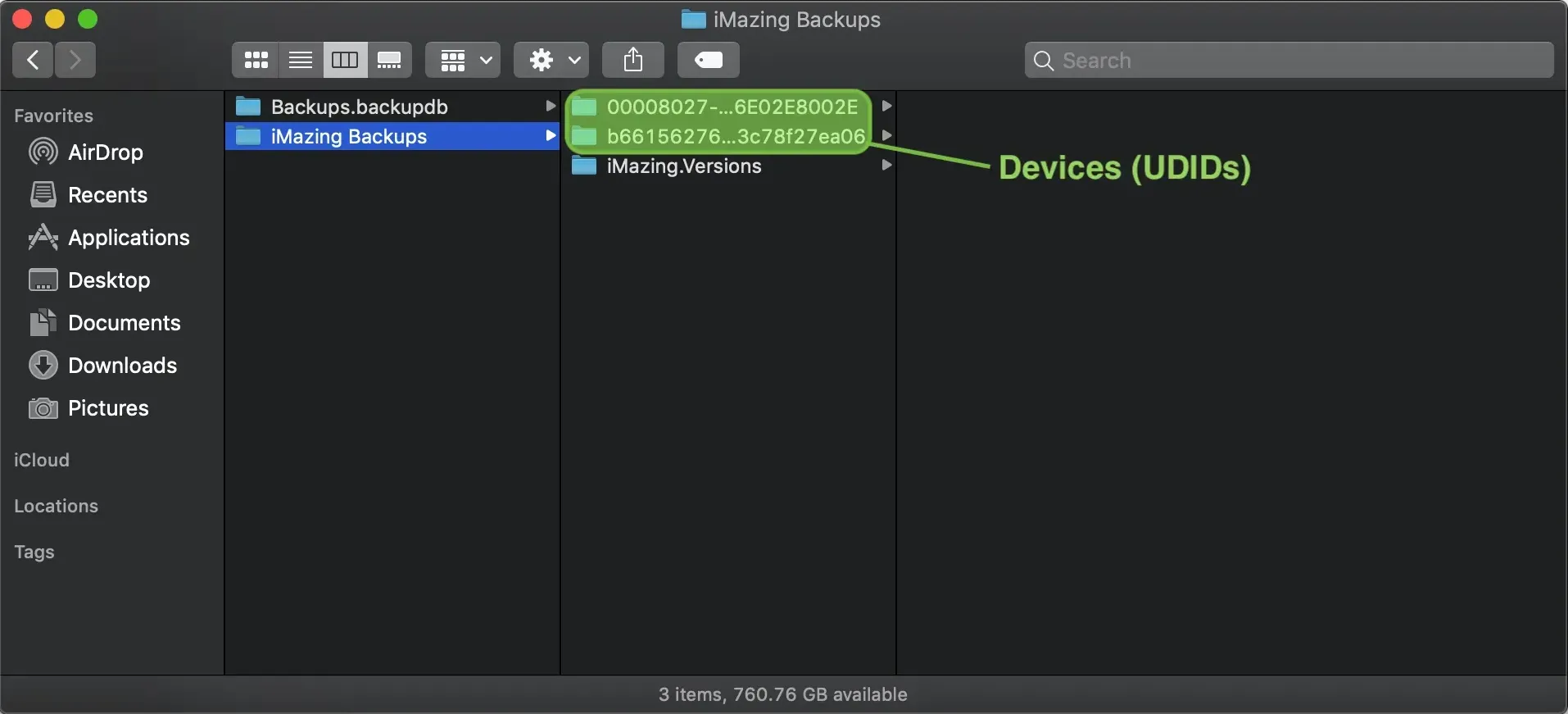Click the 00008027-...6E02E8002E folder icon
The image size is (1568, 714).
click(x=584, y=106)
